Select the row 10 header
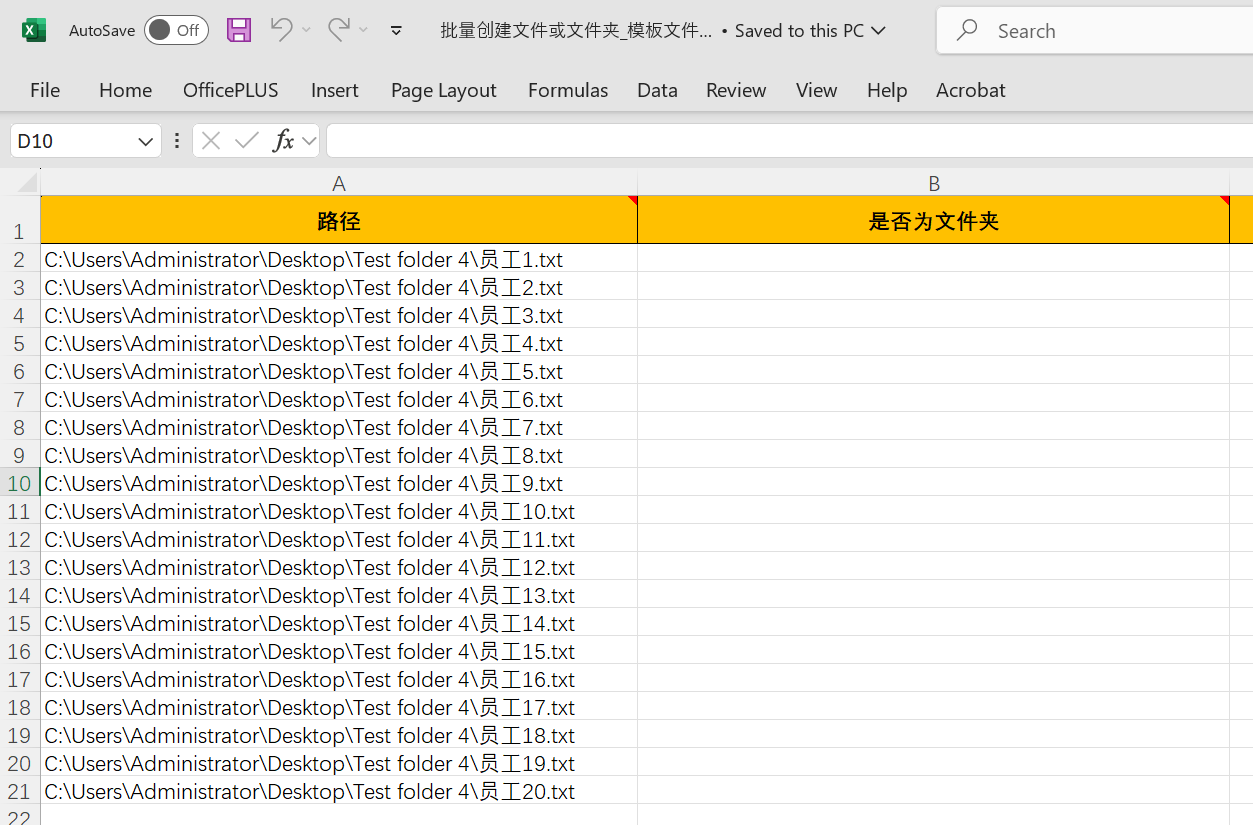This screenshot has height=825, width=1253. point(18,483)
